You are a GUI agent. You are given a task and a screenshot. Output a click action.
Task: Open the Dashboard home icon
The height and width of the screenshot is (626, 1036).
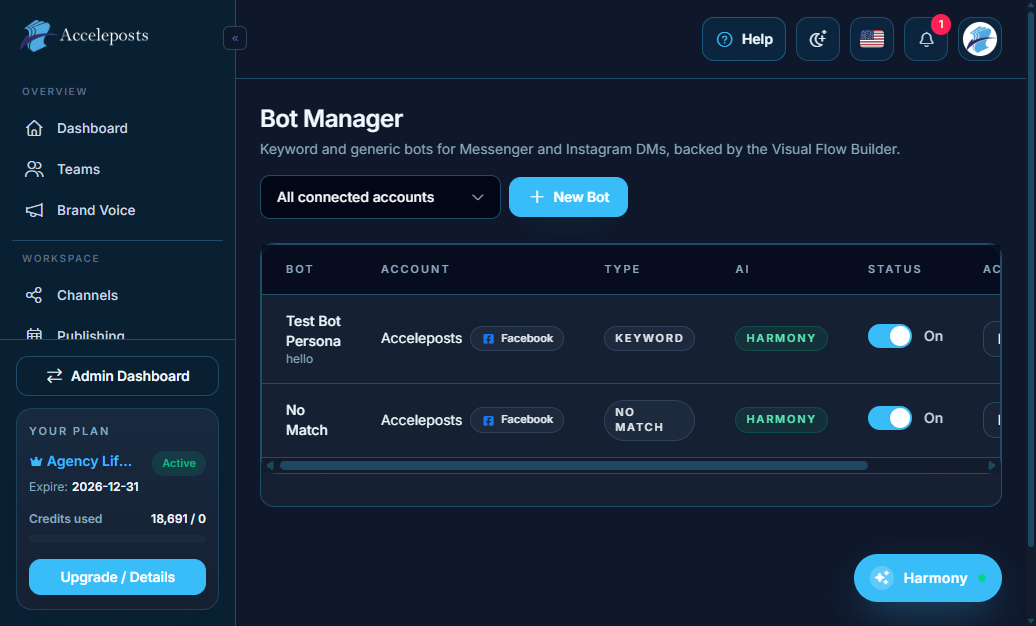pyautogui.click(x=34, y=128)
